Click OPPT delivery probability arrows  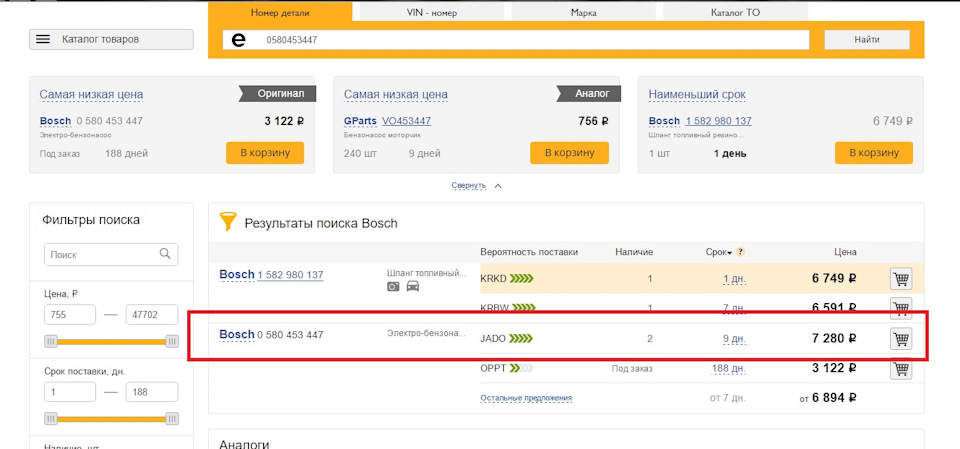tap(521, 368)
